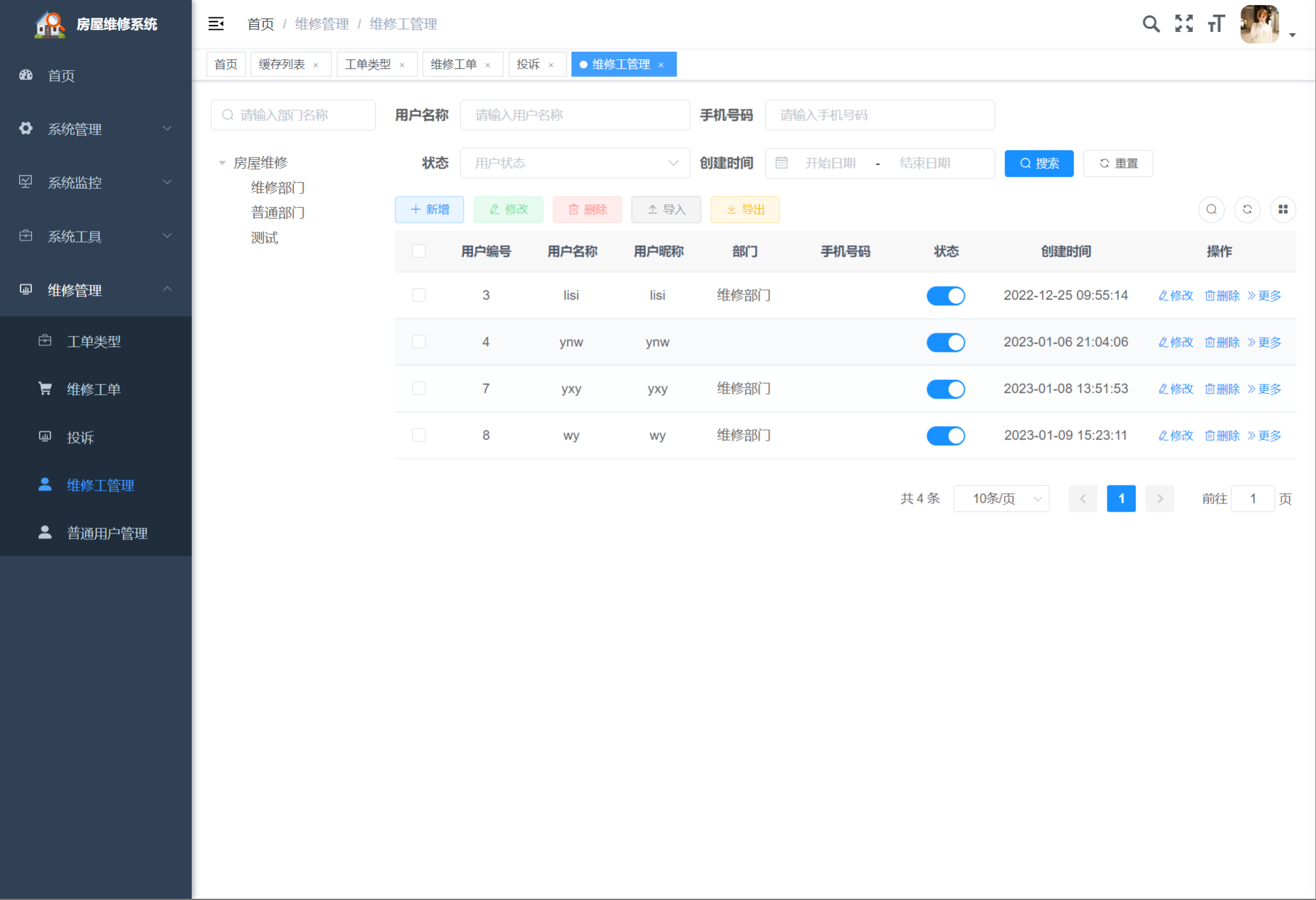The image size is (1316, 900).
Task: Open the header search magnifier icon
Action: tap(1150, 24)
